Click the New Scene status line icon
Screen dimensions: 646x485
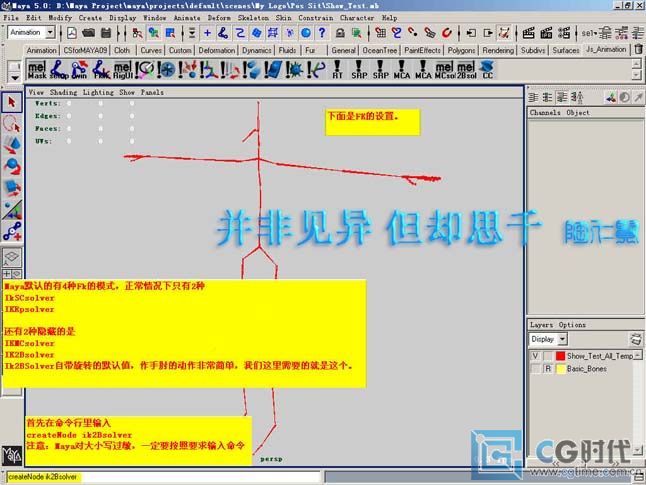72,33
